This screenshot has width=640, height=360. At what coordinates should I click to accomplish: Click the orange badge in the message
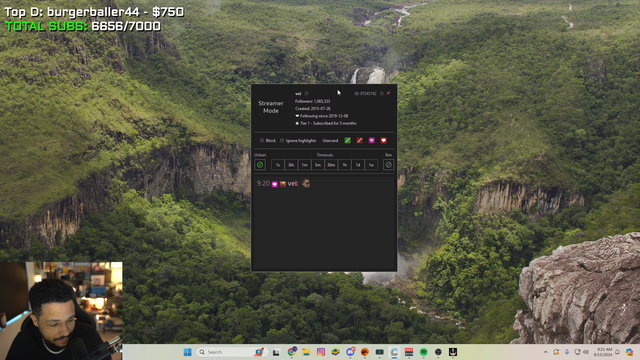(x=282, y=184)
